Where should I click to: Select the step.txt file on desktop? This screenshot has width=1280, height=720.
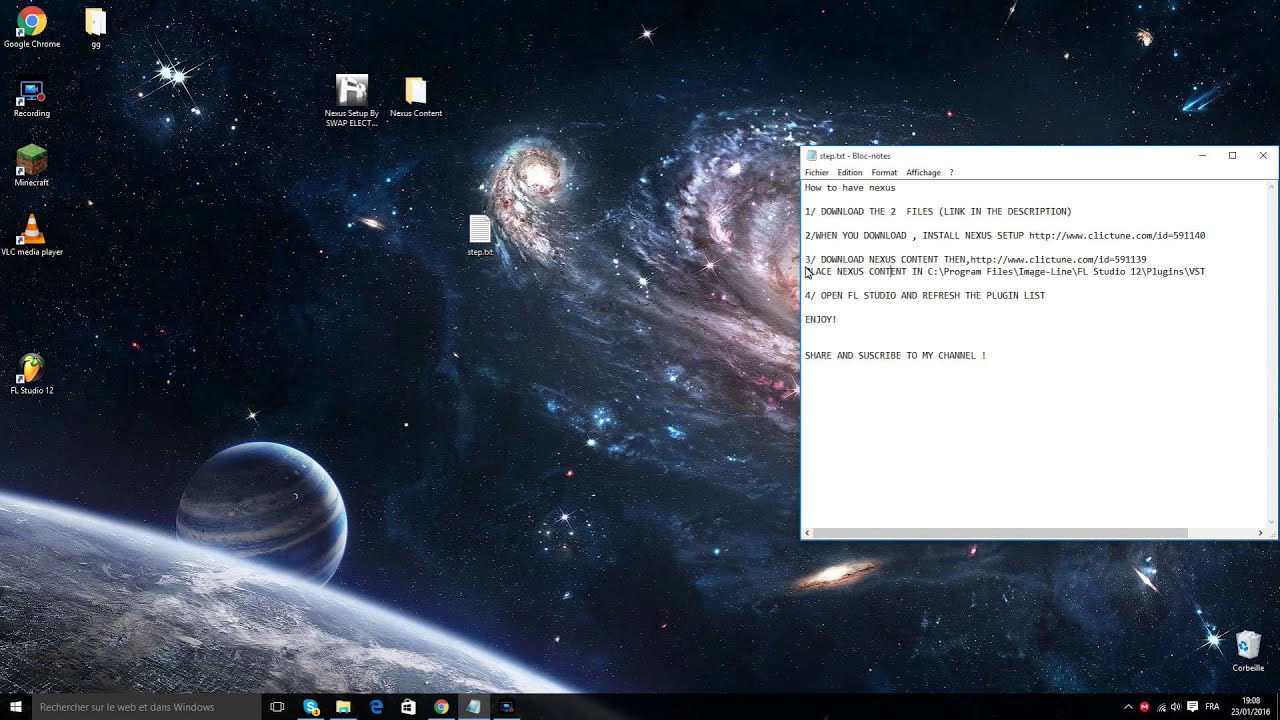click(480, 236)
